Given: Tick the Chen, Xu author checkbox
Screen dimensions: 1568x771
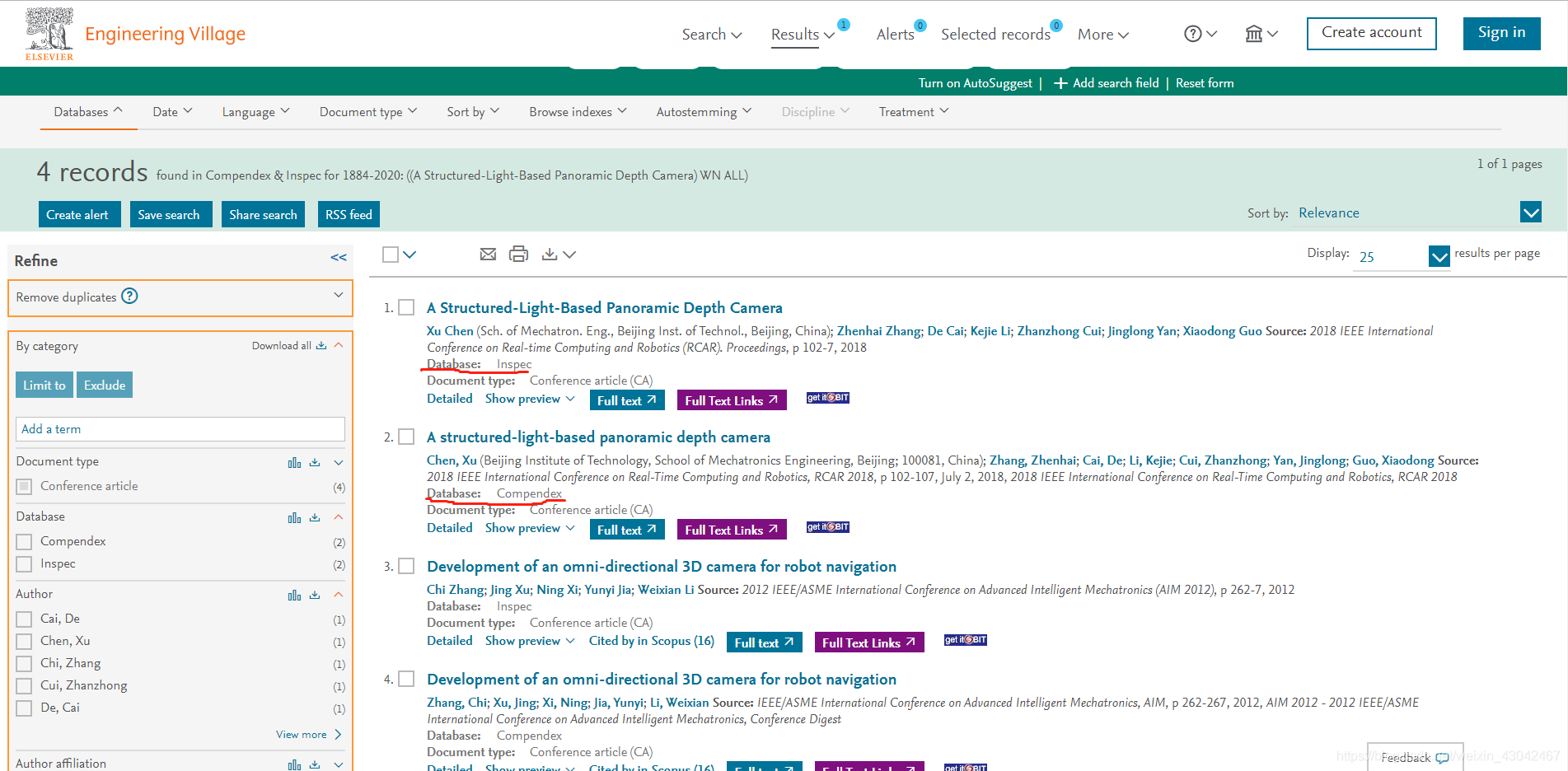Looking at the screenshot, I should click(24, 642).
